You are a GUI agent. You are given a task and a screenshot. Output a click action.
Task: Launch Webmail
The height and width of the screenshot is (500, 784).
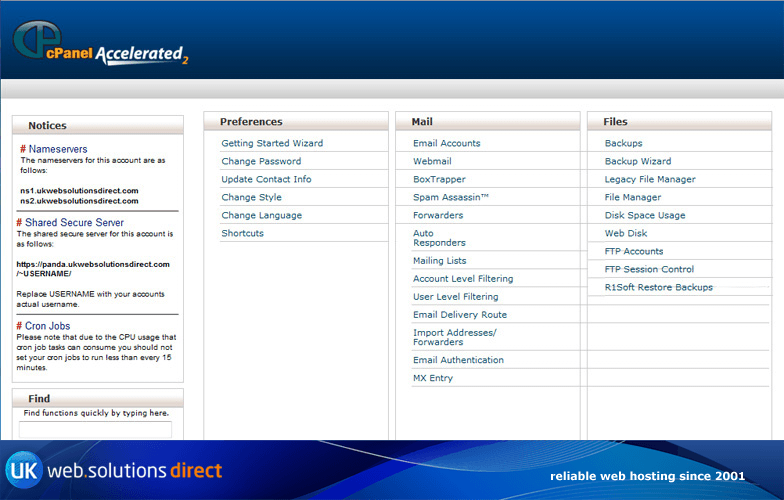[432, 162]
